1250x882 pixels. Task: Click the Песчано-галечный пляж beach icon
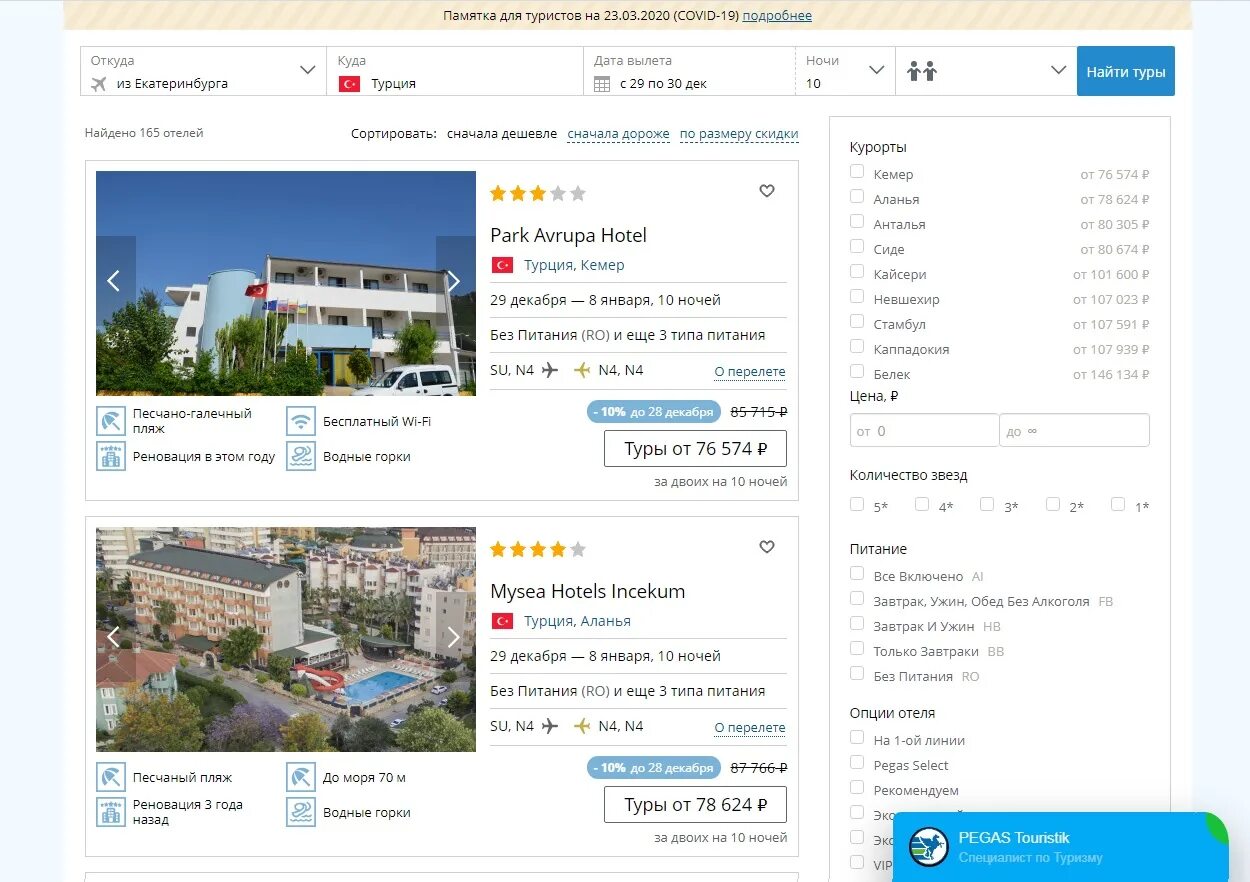point(111,421)
